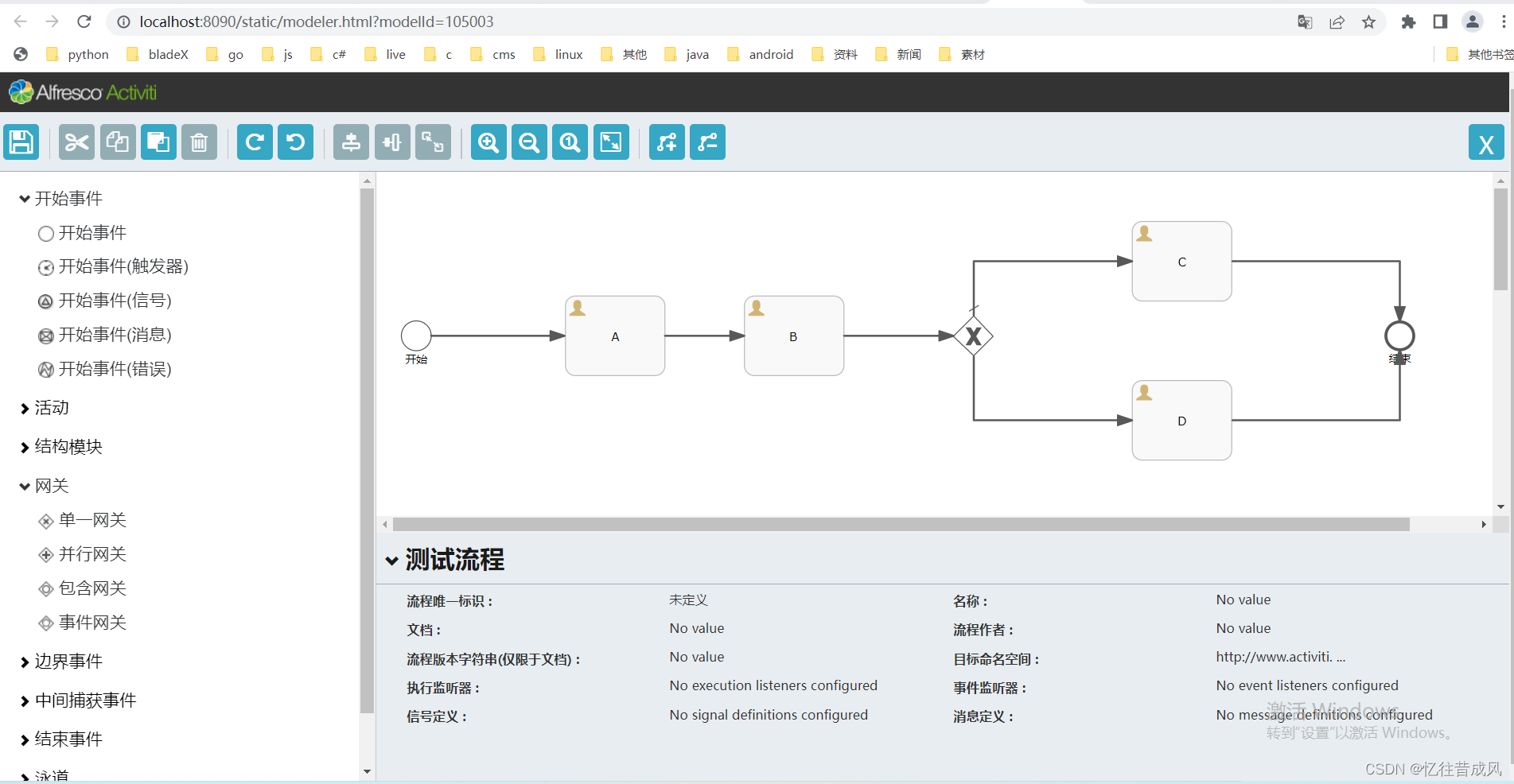Expand the 结构模块 palette group
Screen dimensions: 1514x784
click(61, 447)
